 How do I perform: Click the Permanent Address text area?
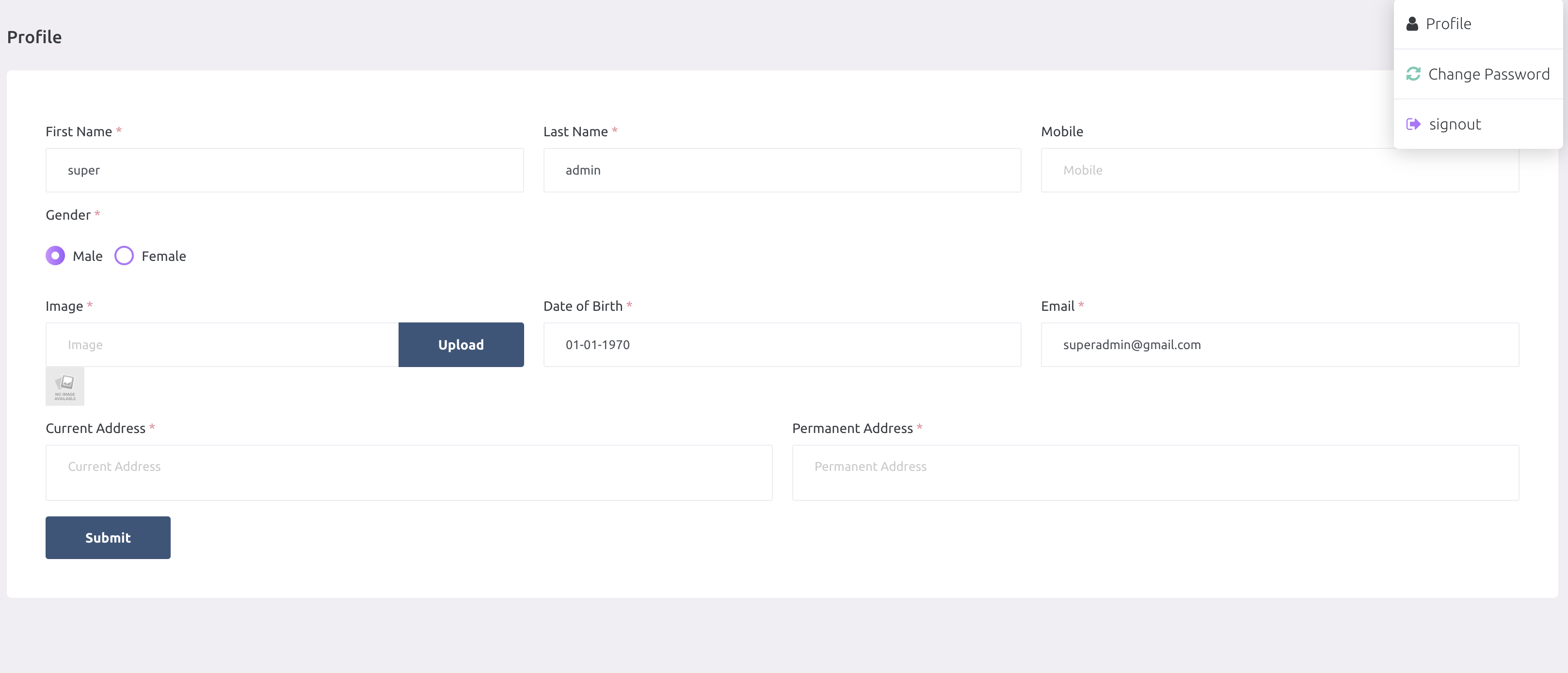[x=1155, y=473]
